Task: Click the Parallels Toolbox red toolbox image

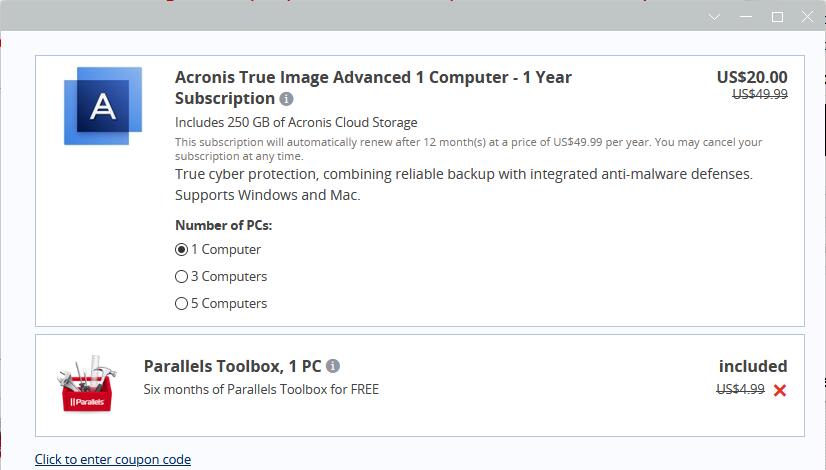Action: click(87, 384)
